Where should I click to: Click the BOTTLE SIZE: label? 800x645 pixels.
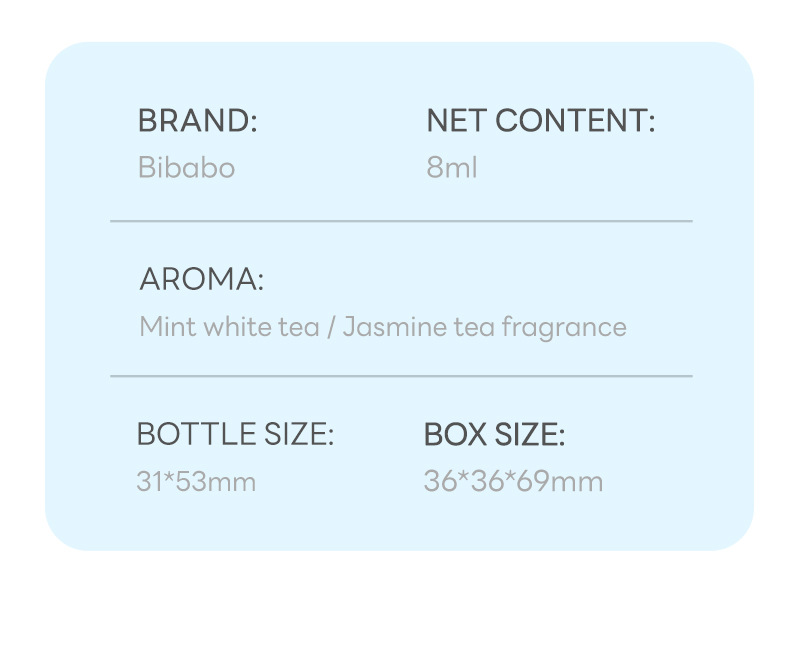coord(235,435)
